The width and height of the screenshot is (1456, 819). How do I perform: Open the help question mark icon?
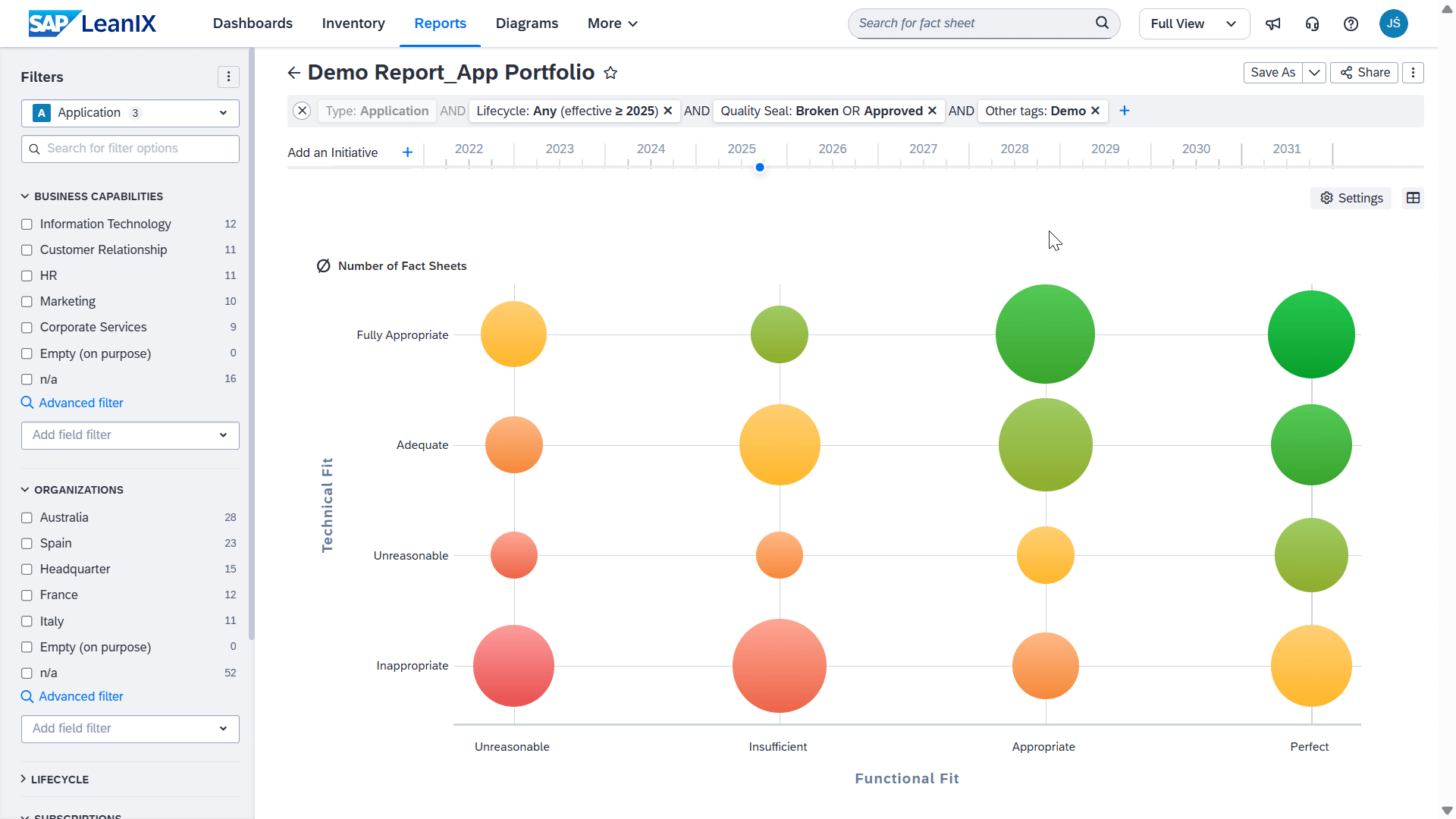[x=1351, y=24]
